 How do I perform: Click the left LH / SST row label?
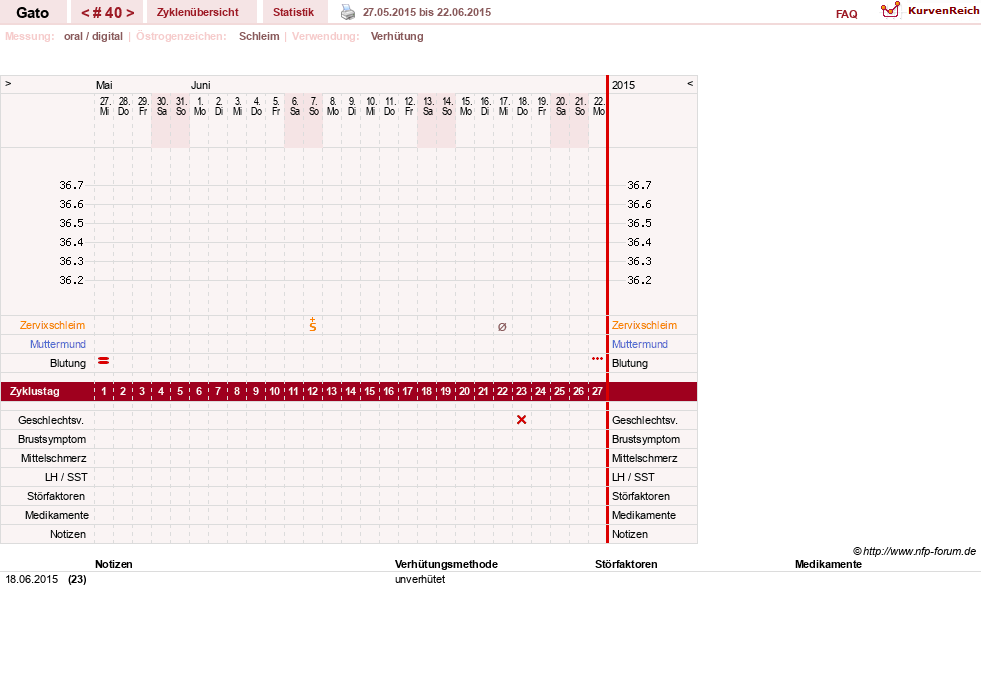coord(66,477)
